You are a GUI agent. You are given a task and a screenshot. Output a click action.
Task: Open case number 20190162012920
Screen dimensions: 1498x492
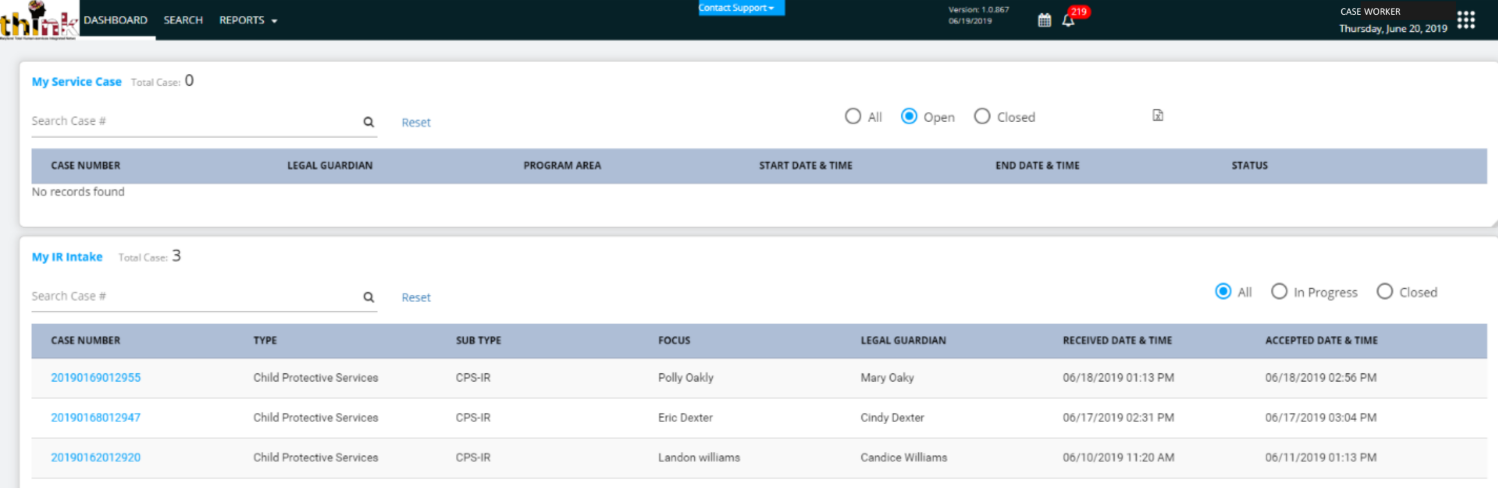tap(96, 458)
